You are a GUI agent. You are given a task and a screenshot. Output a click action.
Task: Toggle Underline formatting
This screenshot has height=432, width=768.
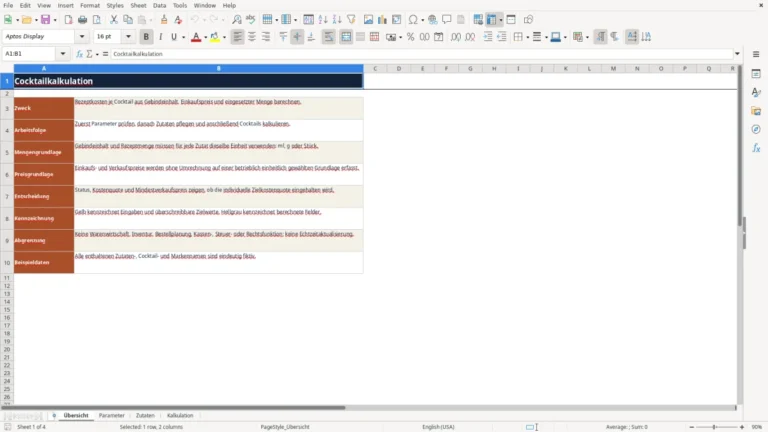click(x=173, y=37)
